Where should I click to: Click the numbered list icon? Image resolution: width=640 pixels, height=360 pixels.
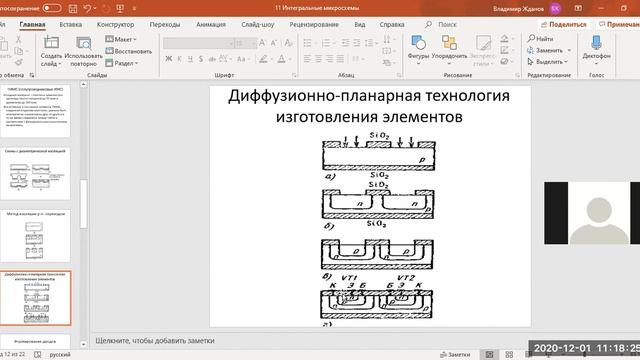pyautogui.click(x=326, y=43)
